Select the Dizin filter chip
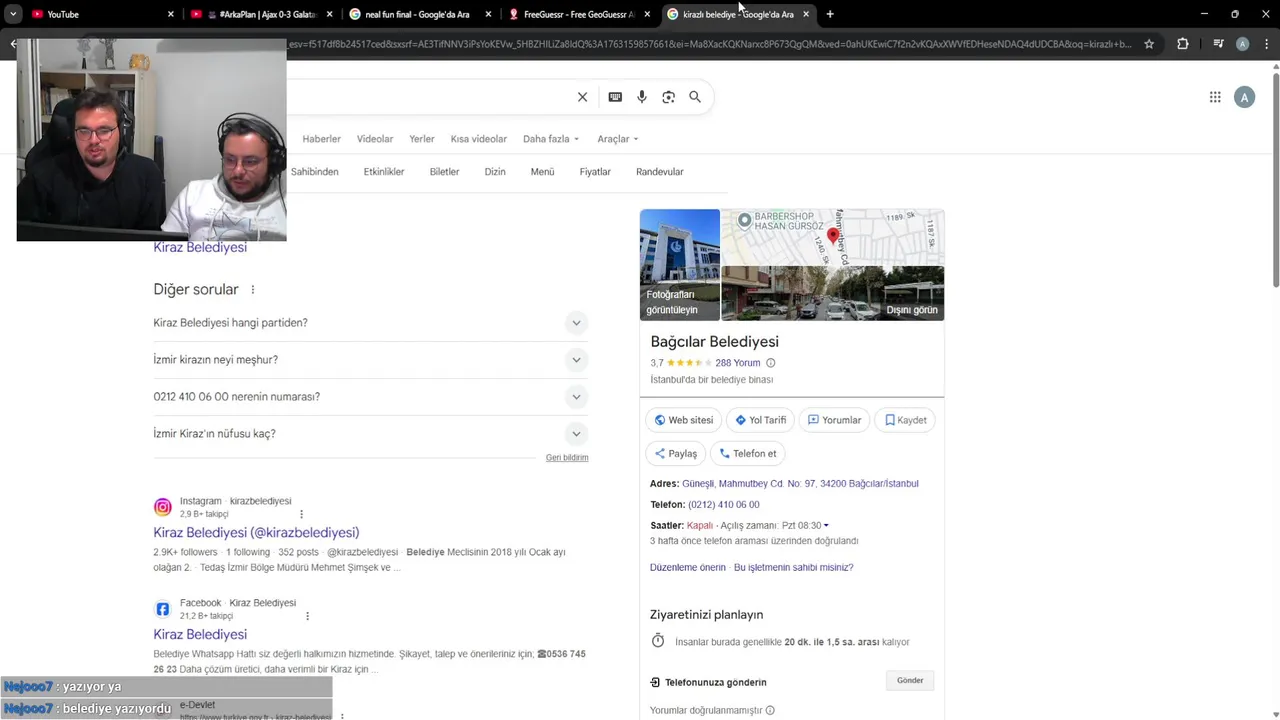1280x720 pixels. [x=495, y=172]
